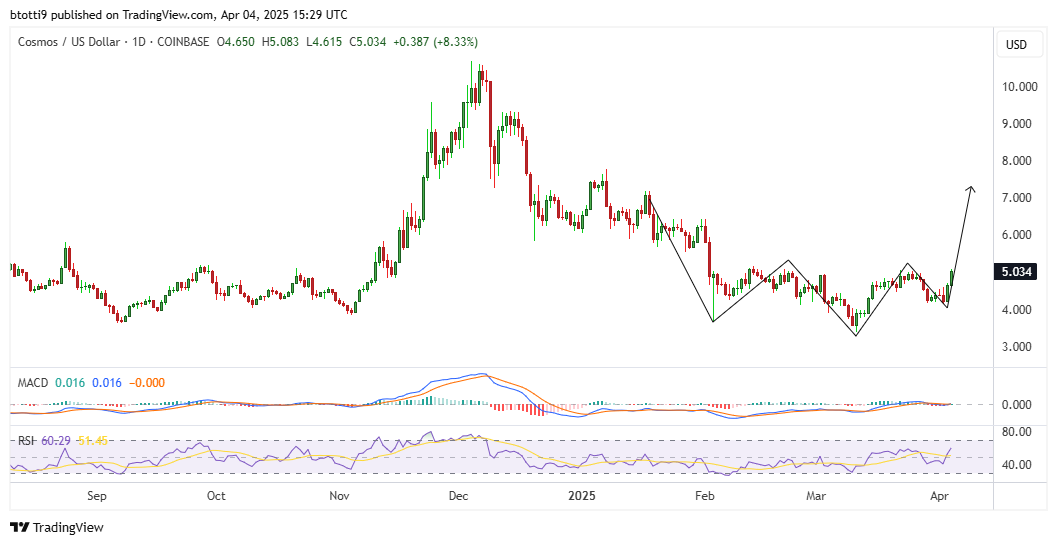The width and height of the screenshot is (1057, 545).
Task: Click the 2025 label on time axis
Action: pos(582,496)
